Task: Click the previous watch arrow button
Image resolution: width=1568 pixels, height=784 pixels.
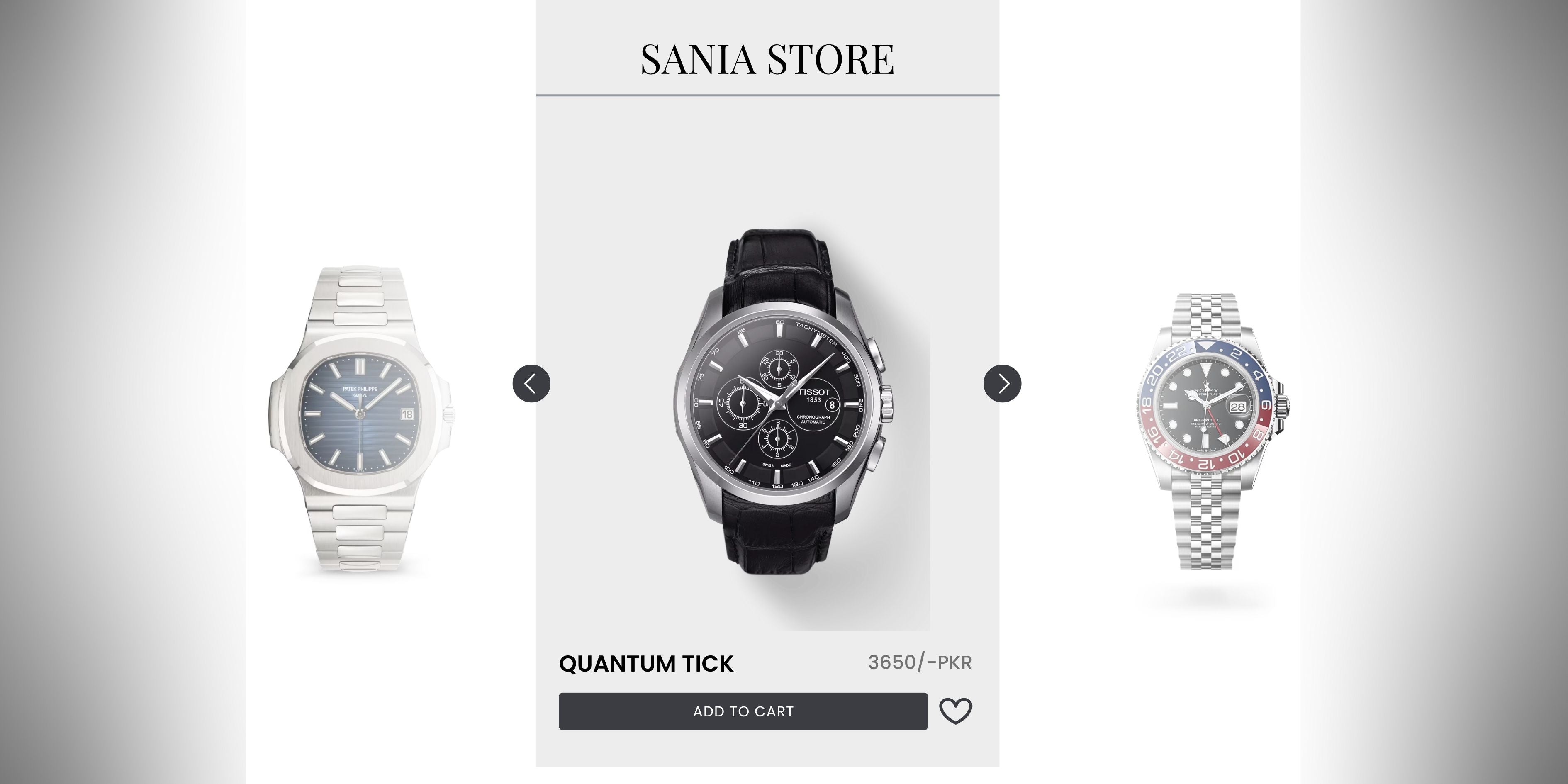Action: [531, 383]
